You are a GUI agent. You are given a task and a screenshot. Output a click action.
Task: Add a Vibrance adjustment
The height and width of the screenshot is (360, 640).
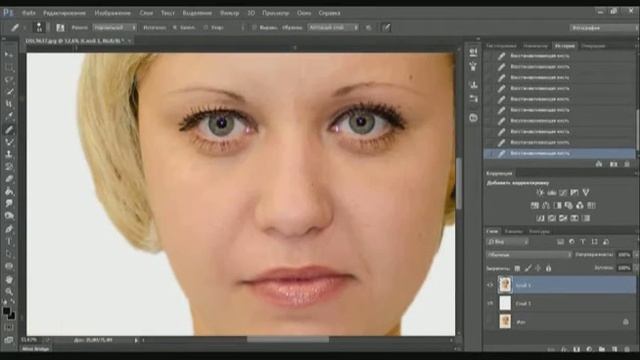pos(586,193)
